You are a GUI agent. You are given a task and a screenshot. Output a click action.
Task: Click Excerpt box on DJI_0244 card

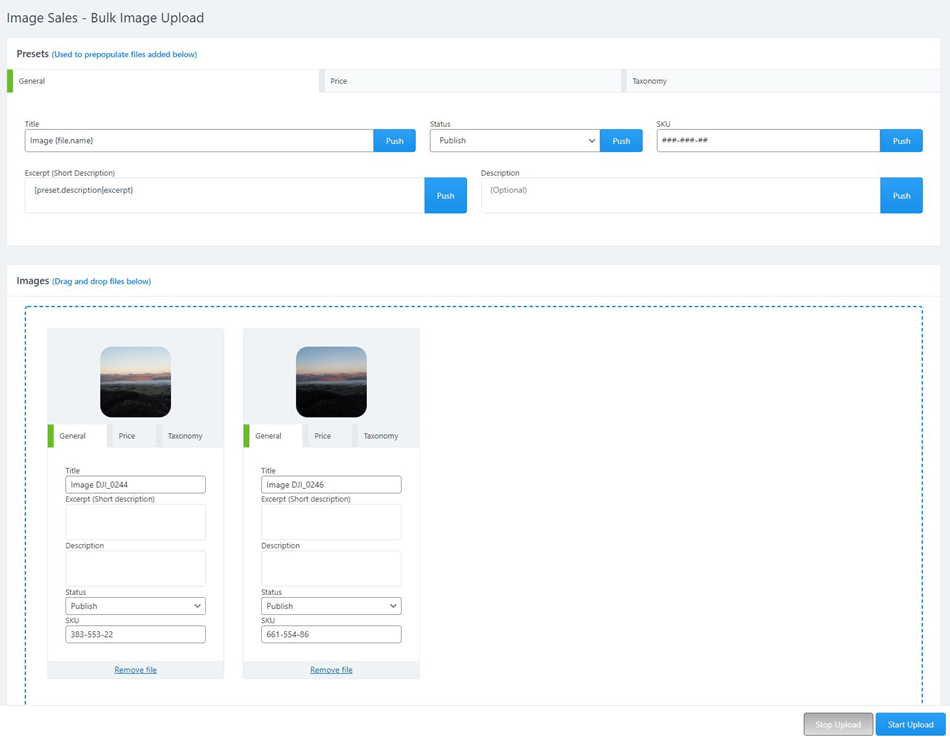(x=135, y=522)
